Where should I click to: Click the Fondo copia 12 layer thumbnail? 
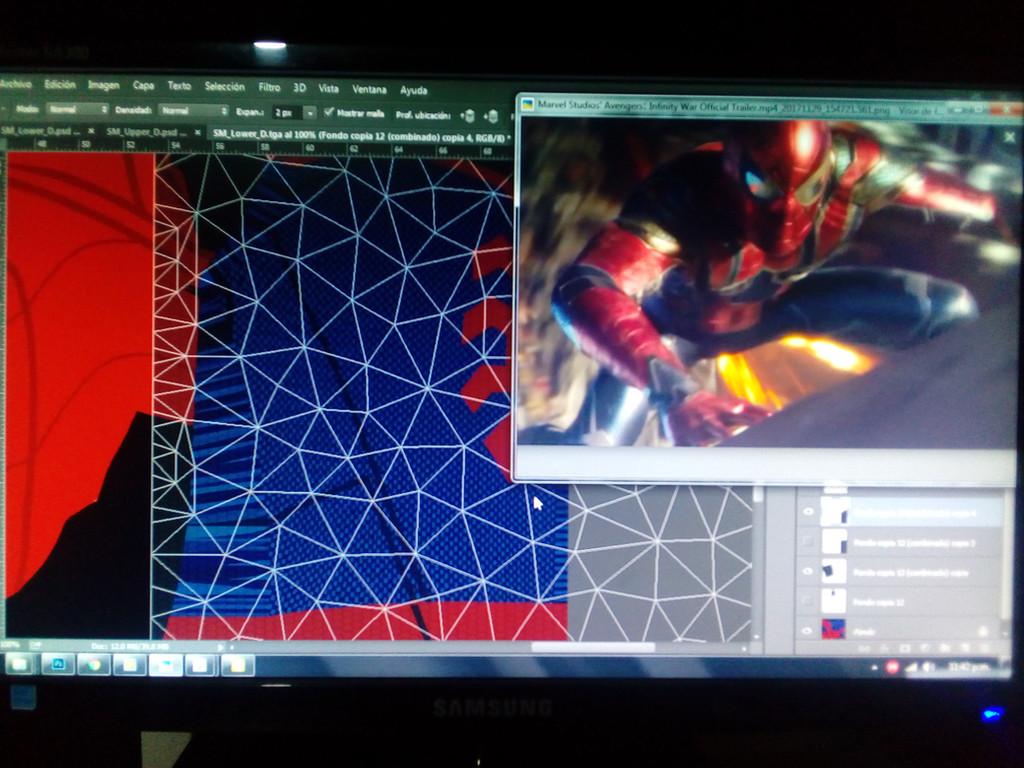point(833,600)
